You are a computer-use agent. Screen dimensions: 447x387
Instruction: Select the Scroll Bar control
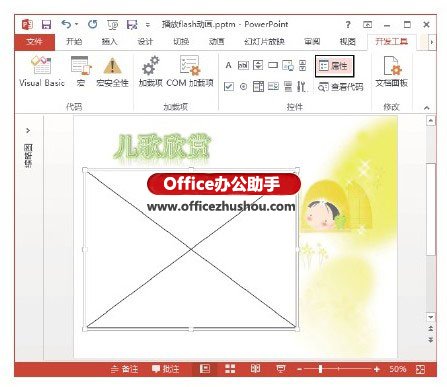pos(302,65)
